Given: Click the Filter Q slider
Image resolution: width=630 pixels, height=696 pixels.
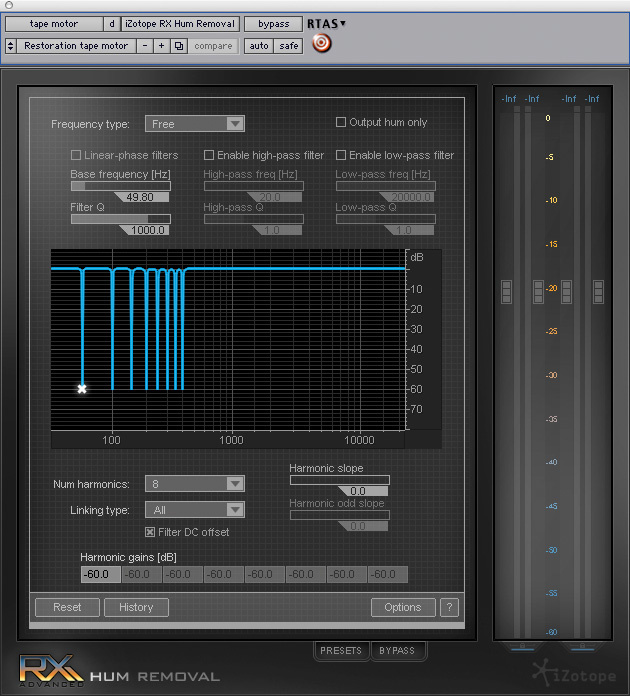Looking at the screenshot, I should pyautogui.click(x=121, y=219).
